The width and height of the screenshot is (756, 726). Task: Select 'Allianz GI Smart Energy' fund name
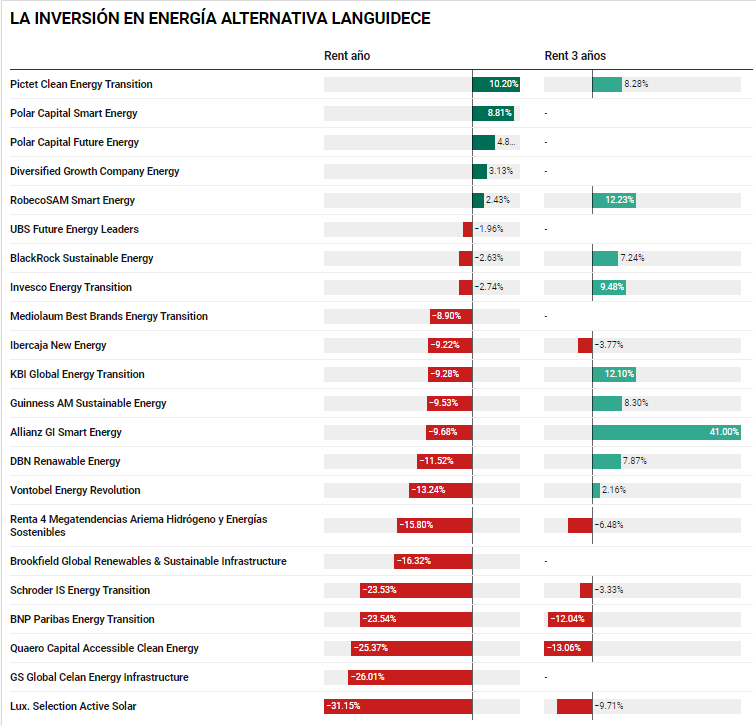pos(66,432)
